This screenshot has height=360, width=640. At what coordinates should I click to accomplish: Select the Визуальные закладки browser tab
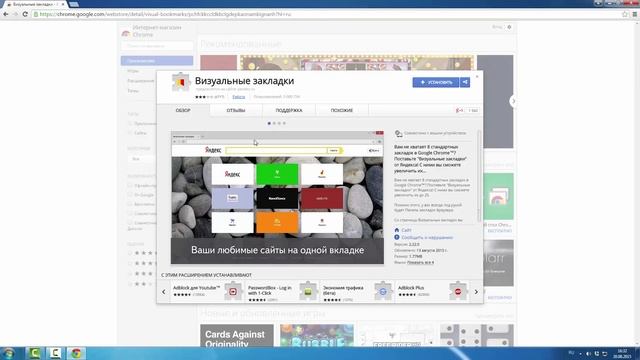pyautogui.click(x=35, y=4)
